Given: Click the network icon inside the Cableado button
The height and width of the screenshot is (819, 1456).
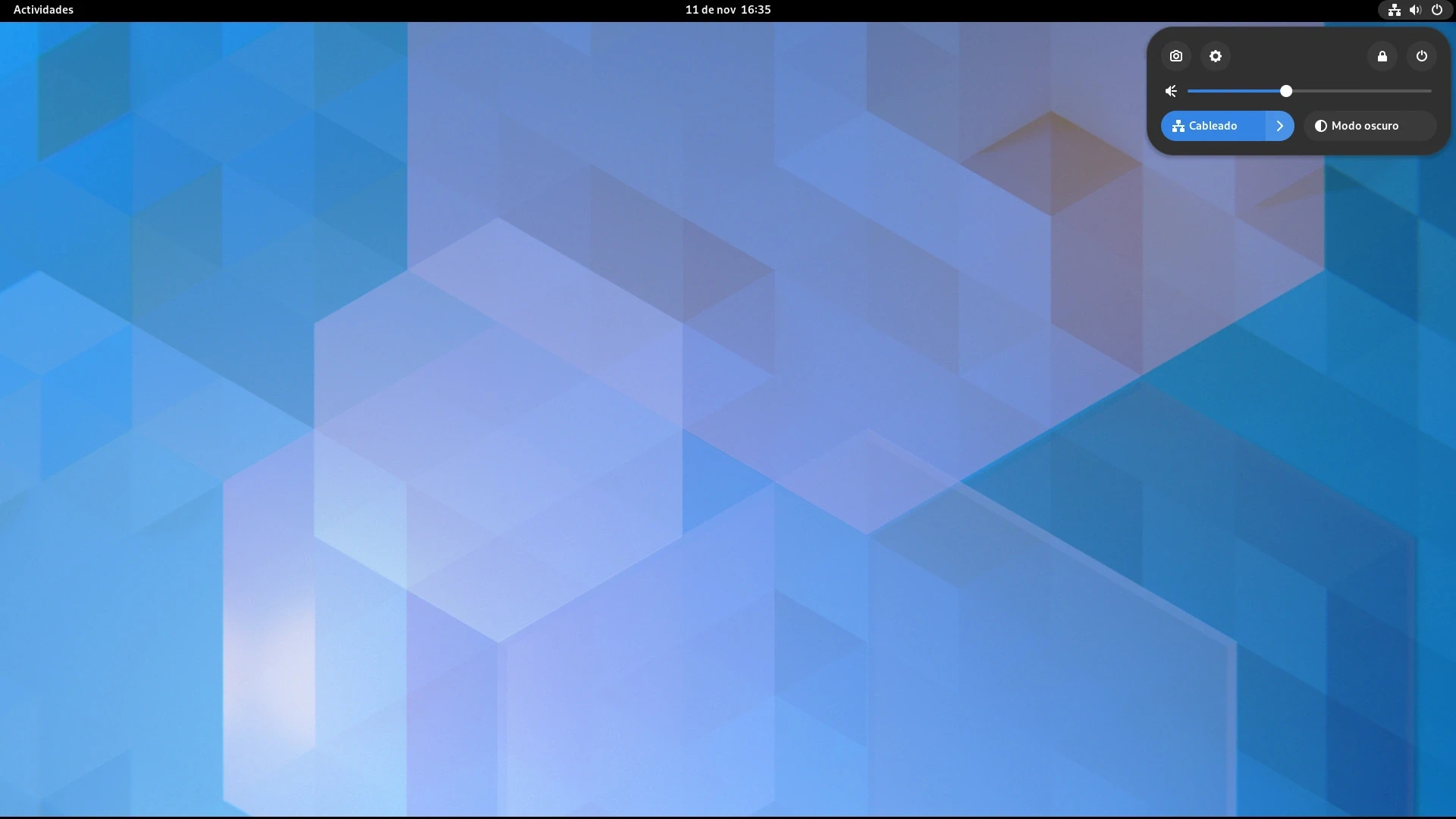Looking at the screenshot, I should pyautogui.click(x=1178, y=126).
